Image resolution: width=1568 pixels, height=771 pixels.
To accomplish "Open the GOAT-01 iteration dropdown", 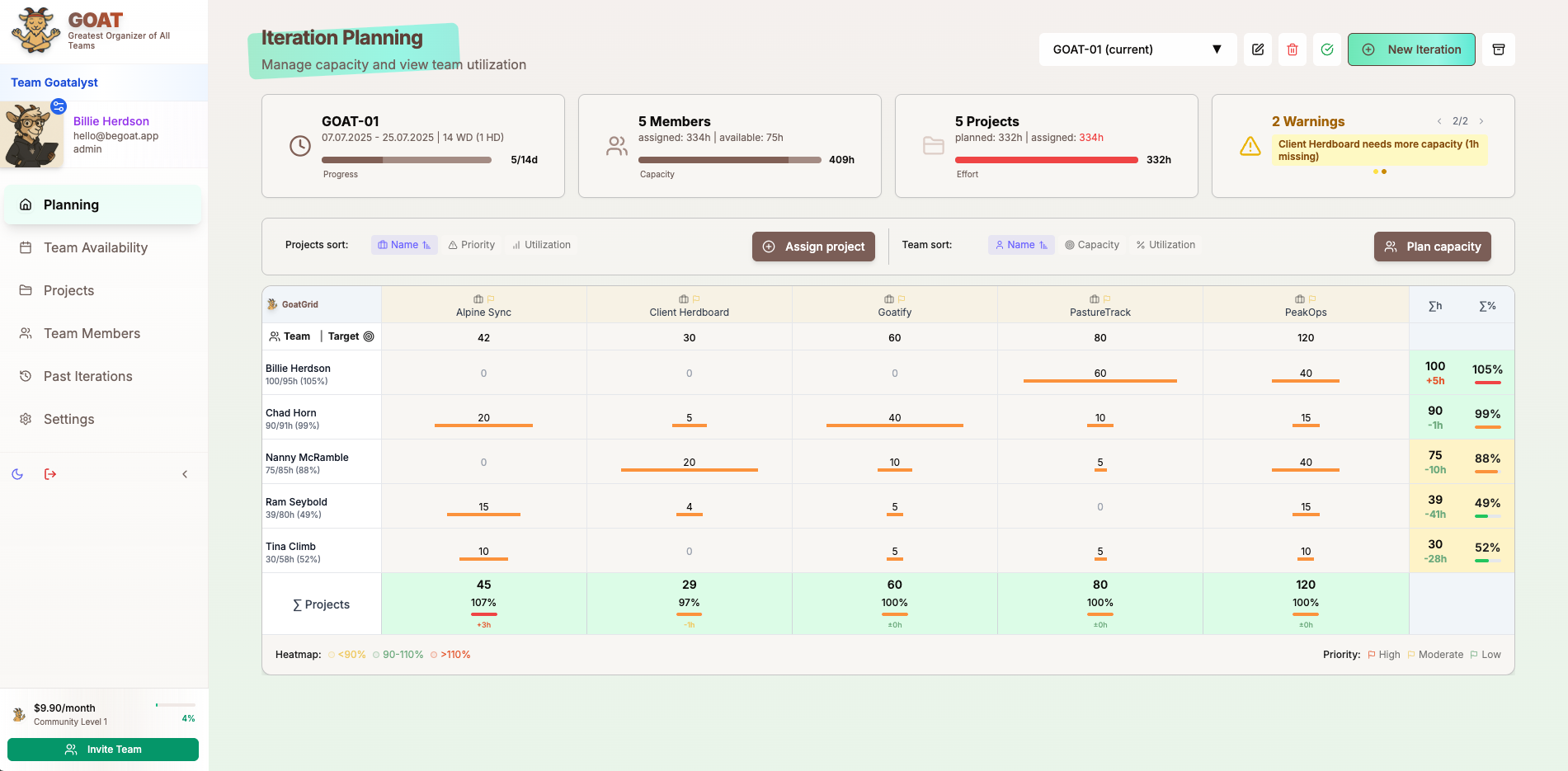I will pyautogui.click(x=1137, y=49).
